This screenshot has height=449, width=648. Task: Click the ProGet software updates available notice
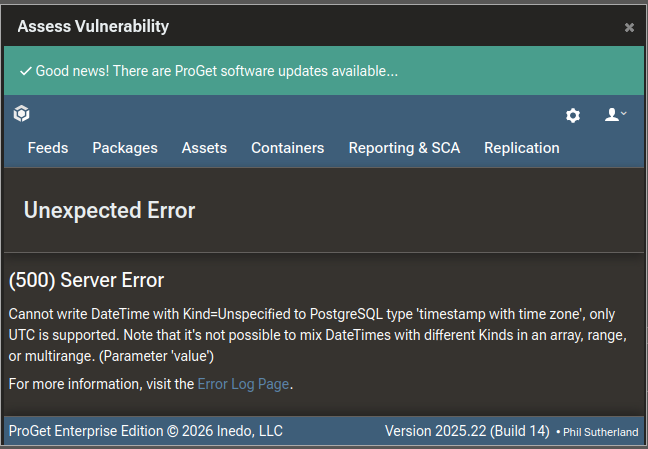(x=217, y=71)
